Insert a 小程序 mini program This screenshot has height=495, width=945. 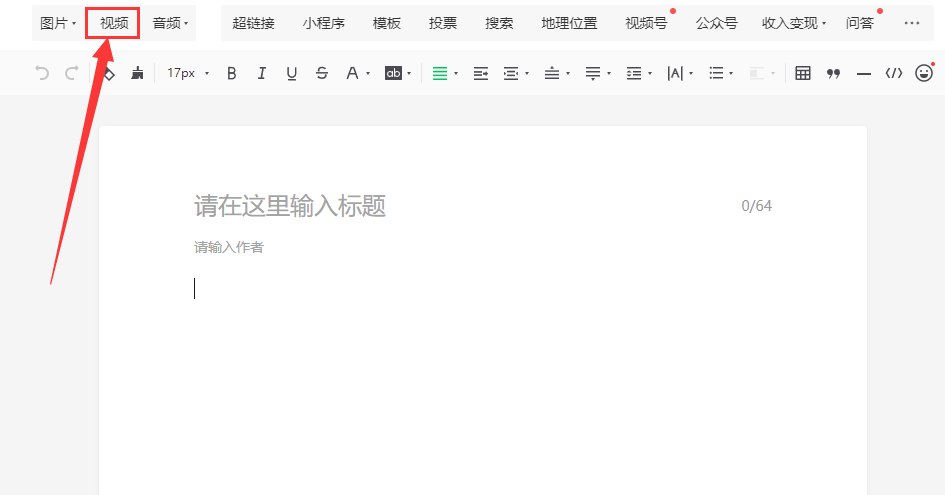[x=324, y=24]
